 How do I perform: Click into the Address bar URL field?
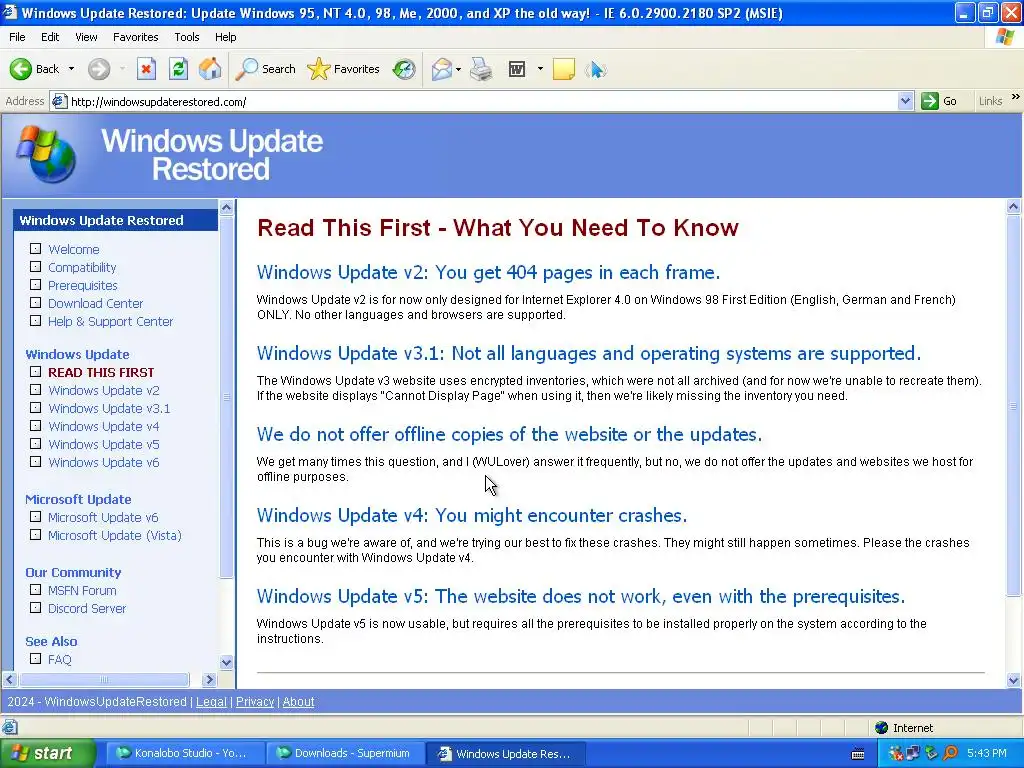click(482, 101)
